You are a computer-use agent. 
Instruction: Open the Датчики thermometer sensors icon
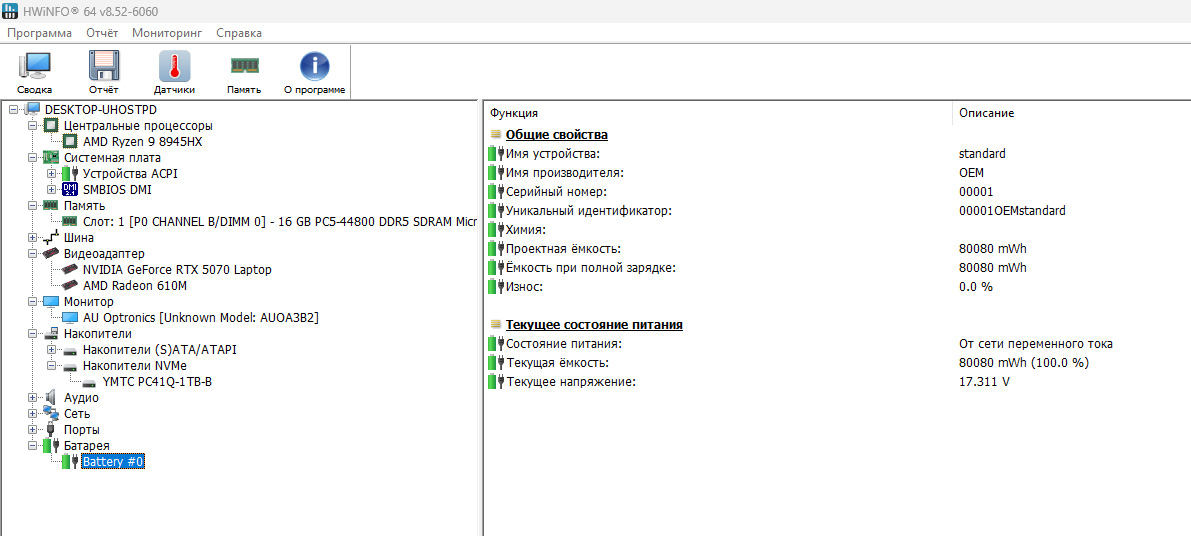(174, 73)
